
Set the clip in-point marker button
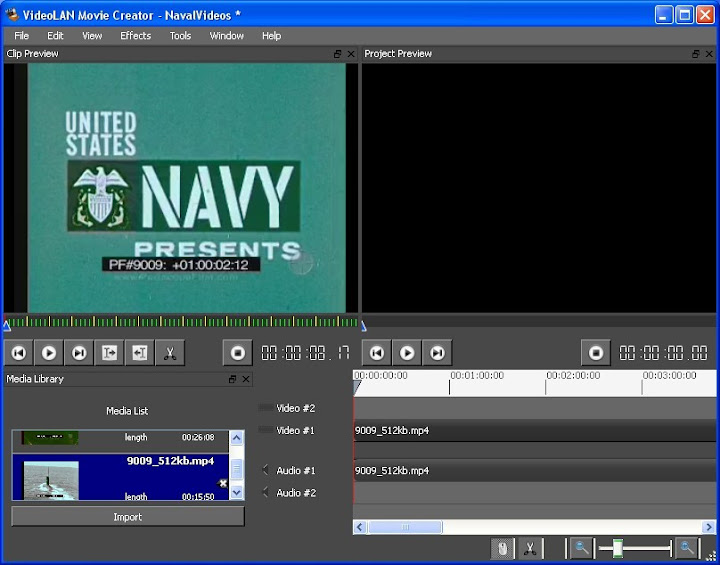pyautogui.click(x=109, y=353)
